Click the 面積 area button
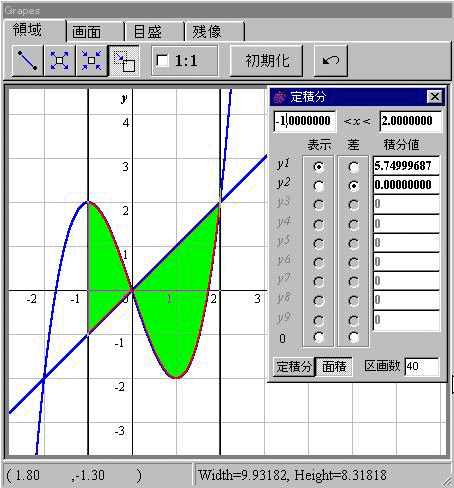Image resolution: width=454 pixels, height=488 pixels. tap(334, 367)
